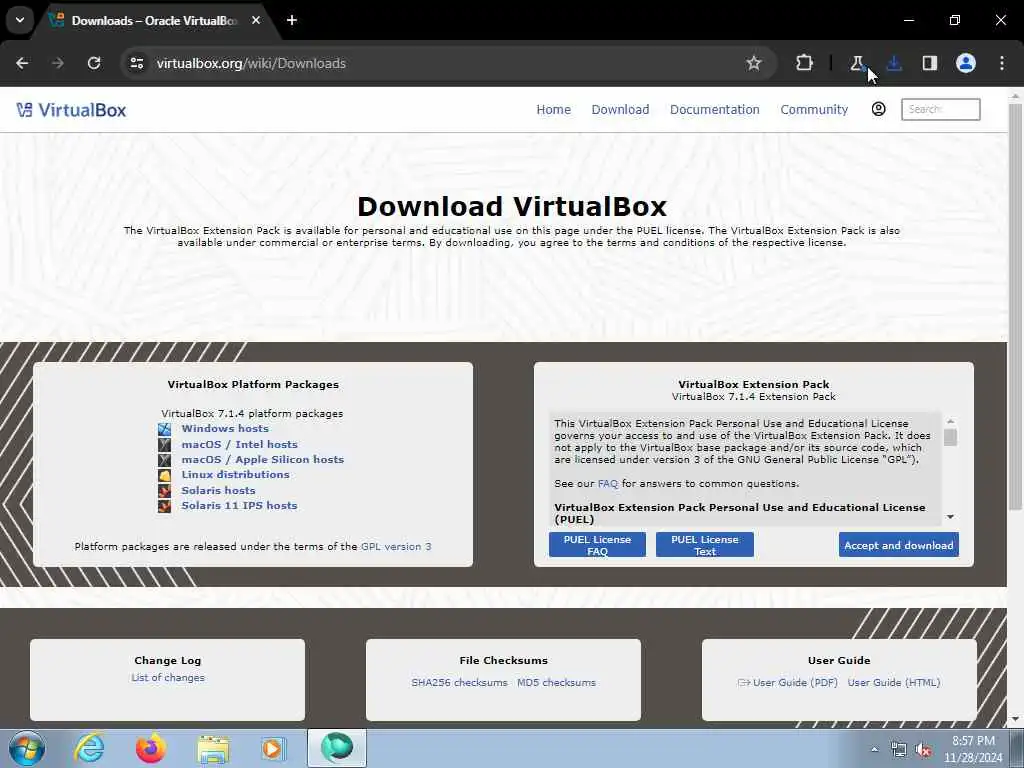
Task: Open List of changes link
Action: coord(168,678)
